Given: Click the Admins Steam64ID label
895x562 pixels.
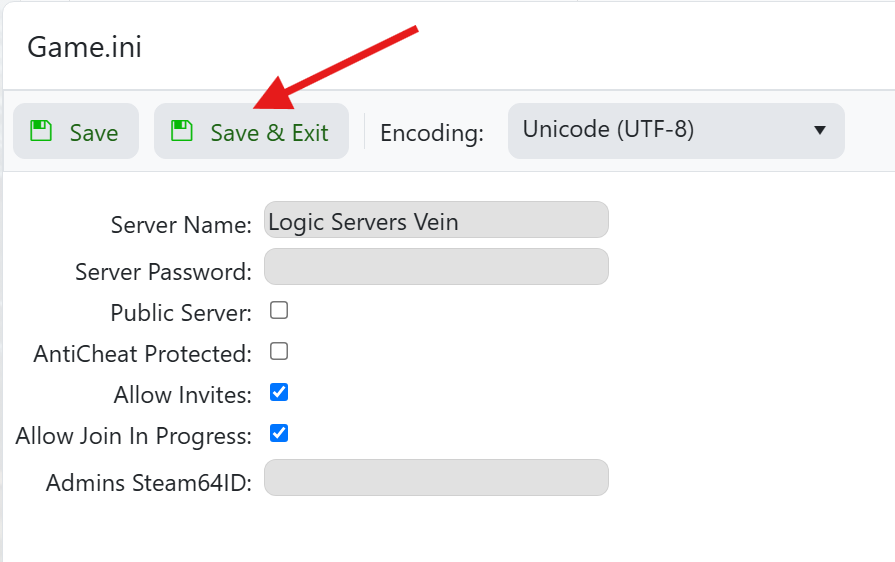Looking at the screenshot, I should pos(149,484).
